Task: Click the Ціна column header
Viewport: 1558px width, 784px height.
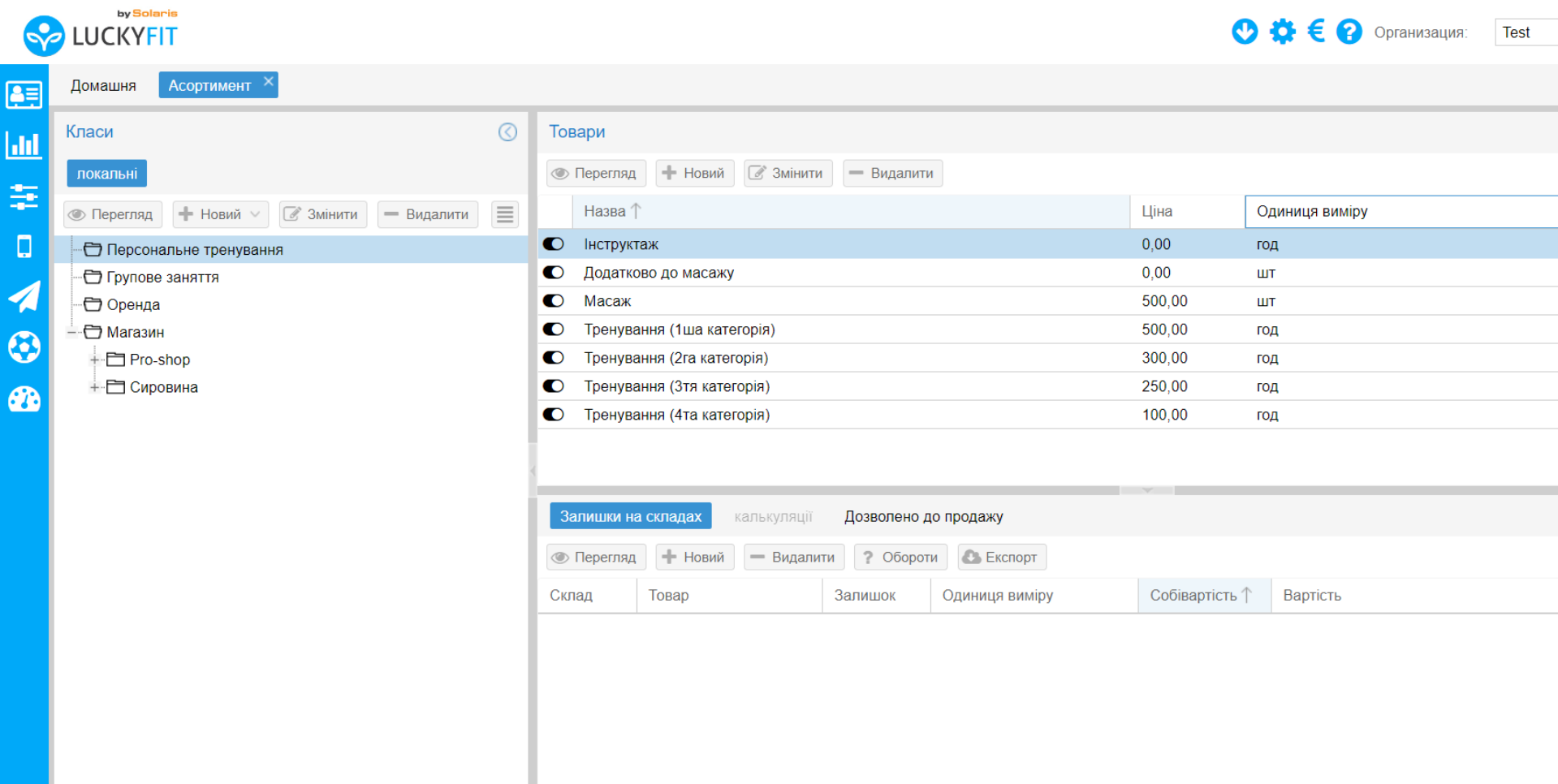Action: point(1187,211)
